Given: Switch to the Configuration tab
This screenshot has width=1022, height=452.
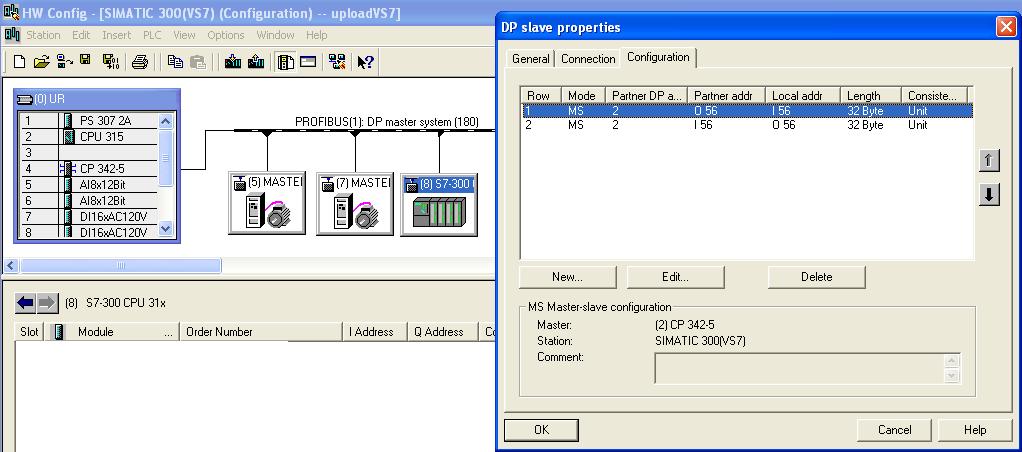Looking at the screenshot, I should click(x=658, y=57).
